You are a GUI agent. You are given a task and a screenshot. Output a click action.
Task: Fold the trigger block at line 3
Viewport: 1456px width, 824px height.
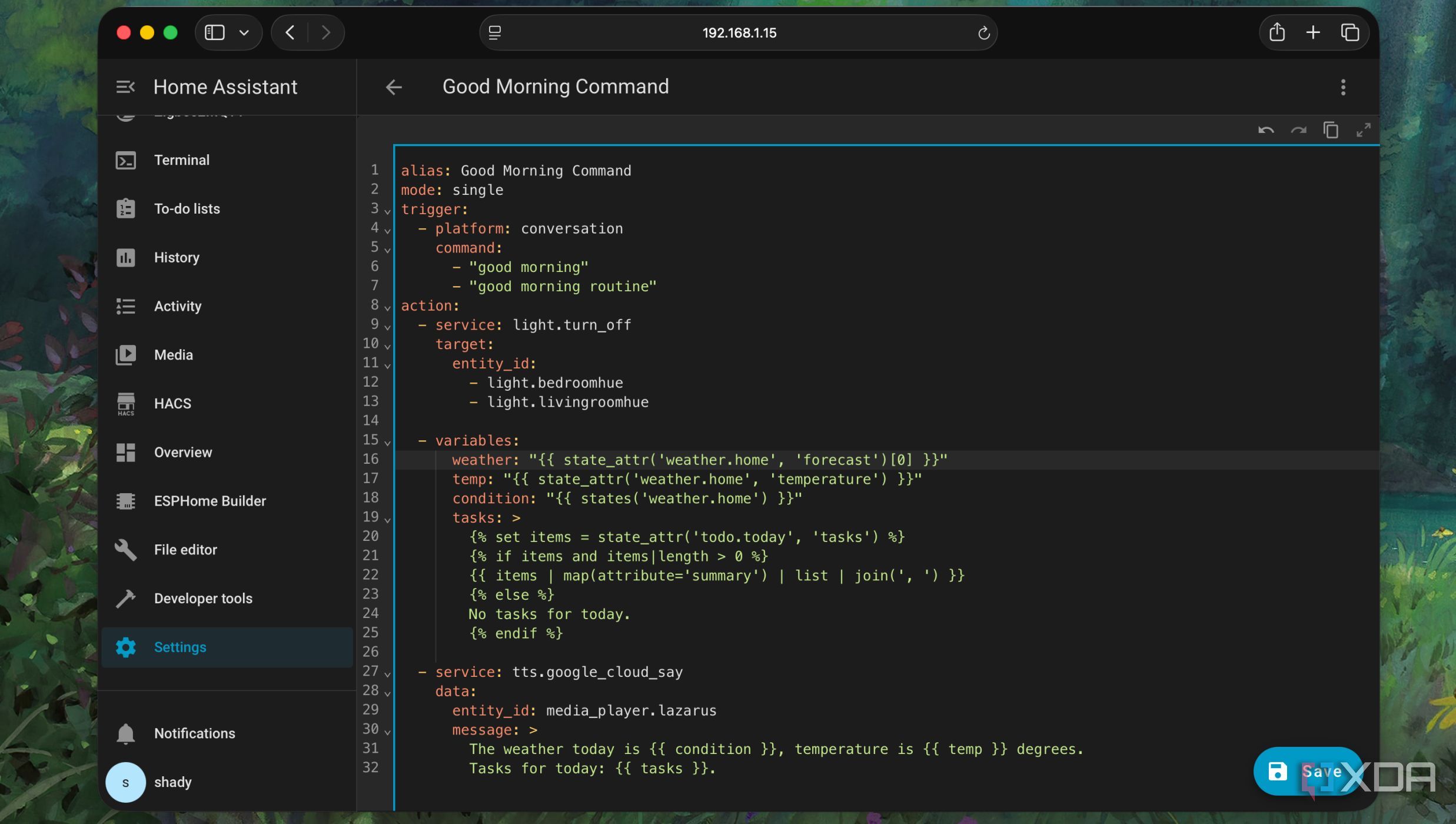pyautogui.click(x=387, y=211)
